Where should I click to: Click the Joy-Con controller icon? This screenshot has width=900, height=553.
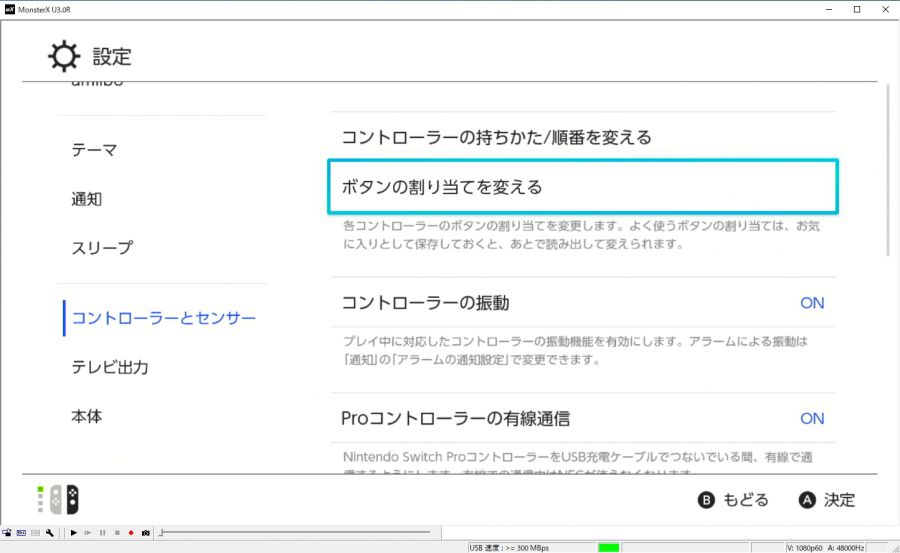point(64,500)
